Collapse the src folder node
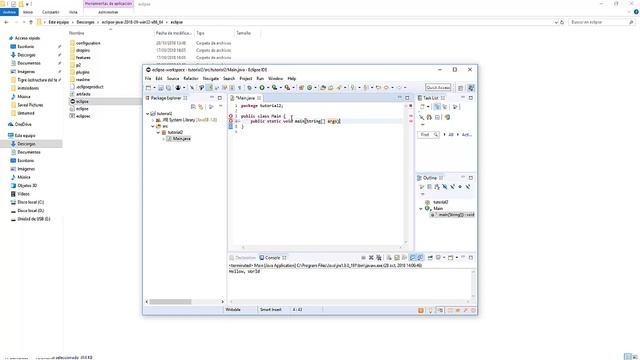 coord(153,126)
